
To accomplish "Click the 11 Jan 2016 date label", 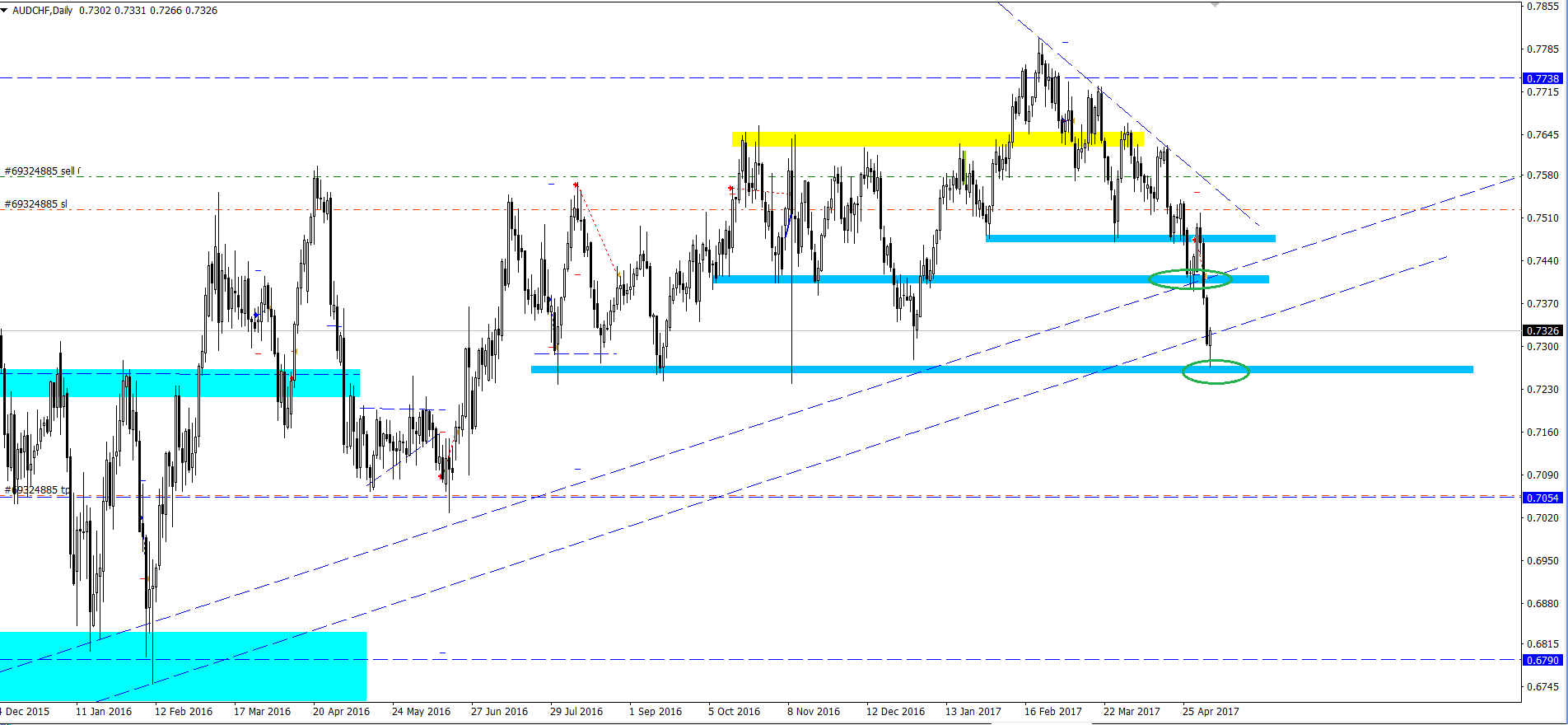I will coord(104,711).
